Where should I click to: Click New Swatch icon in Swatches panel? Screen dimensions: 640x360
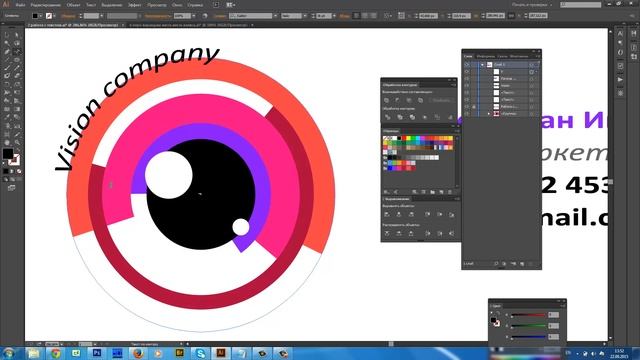click(x=441, y=192)
